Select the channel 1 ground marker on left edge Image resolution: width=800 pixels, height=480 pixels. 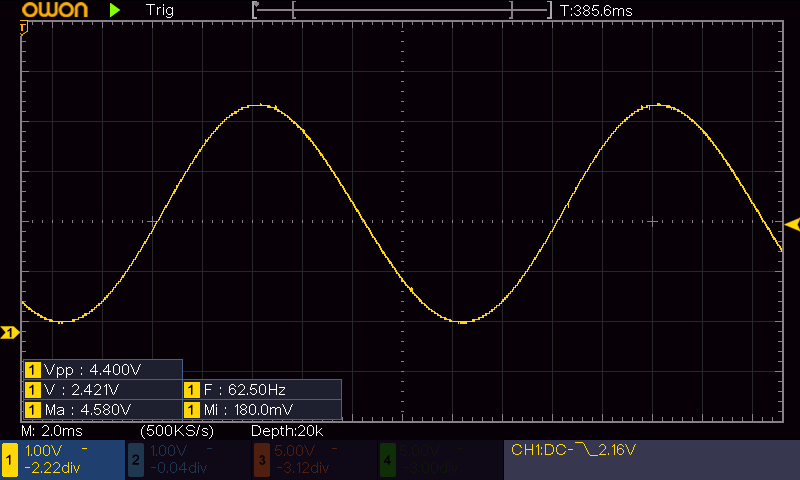[x=10, y=332]
